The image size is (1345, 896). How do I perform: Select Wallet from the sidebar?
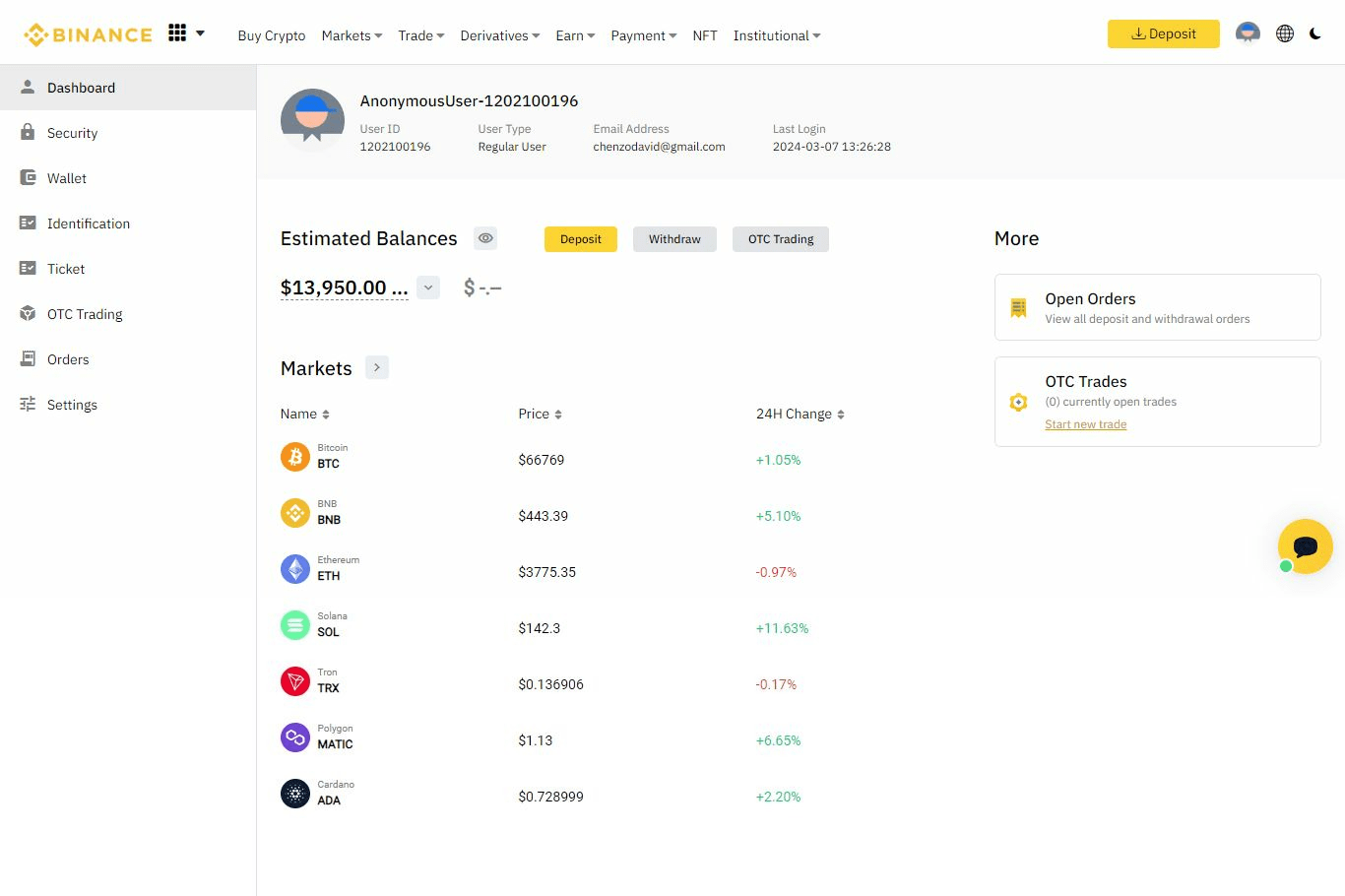(67, 178)
